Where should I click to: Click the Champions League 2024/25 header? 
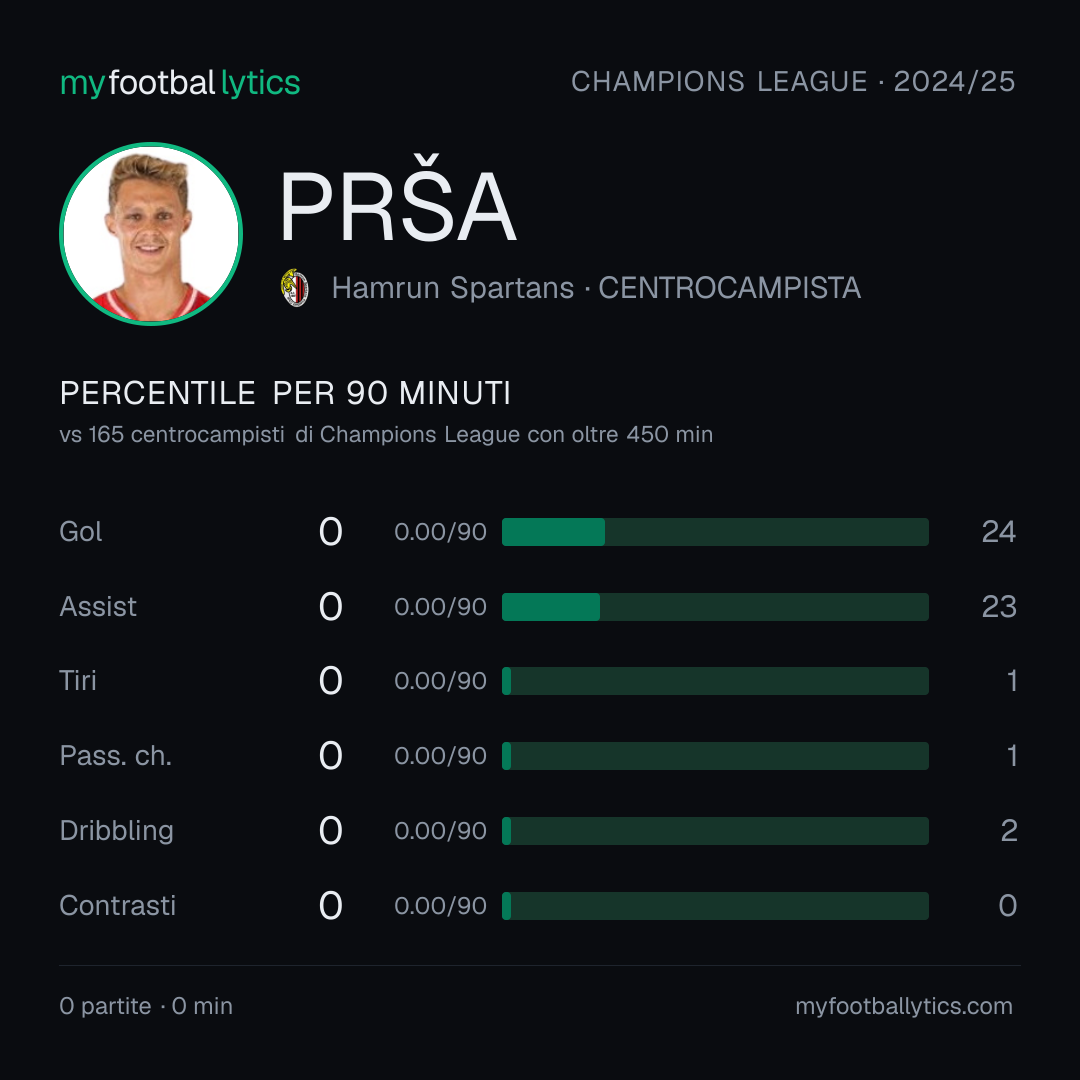click(793, 81)
